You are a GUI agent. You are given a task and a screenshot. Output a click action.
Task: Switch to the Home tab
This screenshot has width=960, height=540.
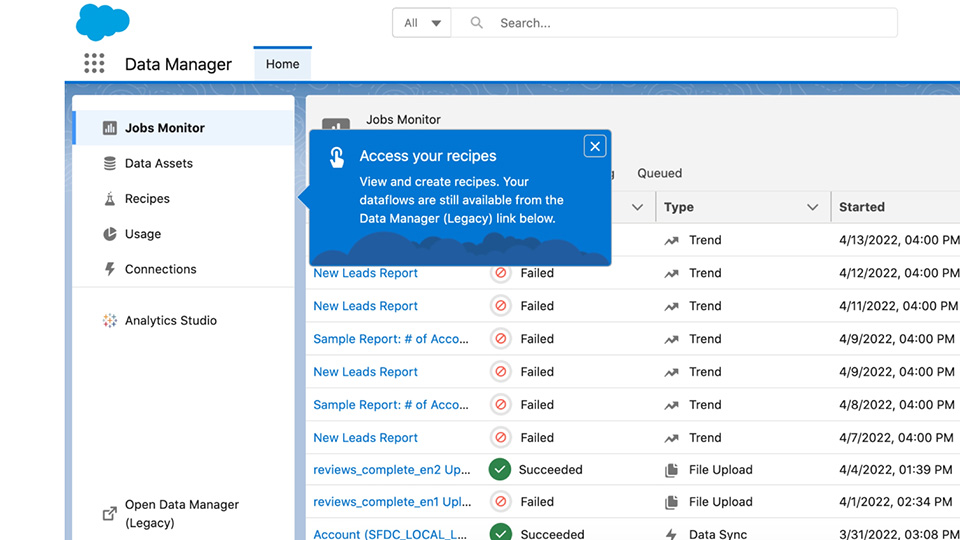(x=282, y=64)
